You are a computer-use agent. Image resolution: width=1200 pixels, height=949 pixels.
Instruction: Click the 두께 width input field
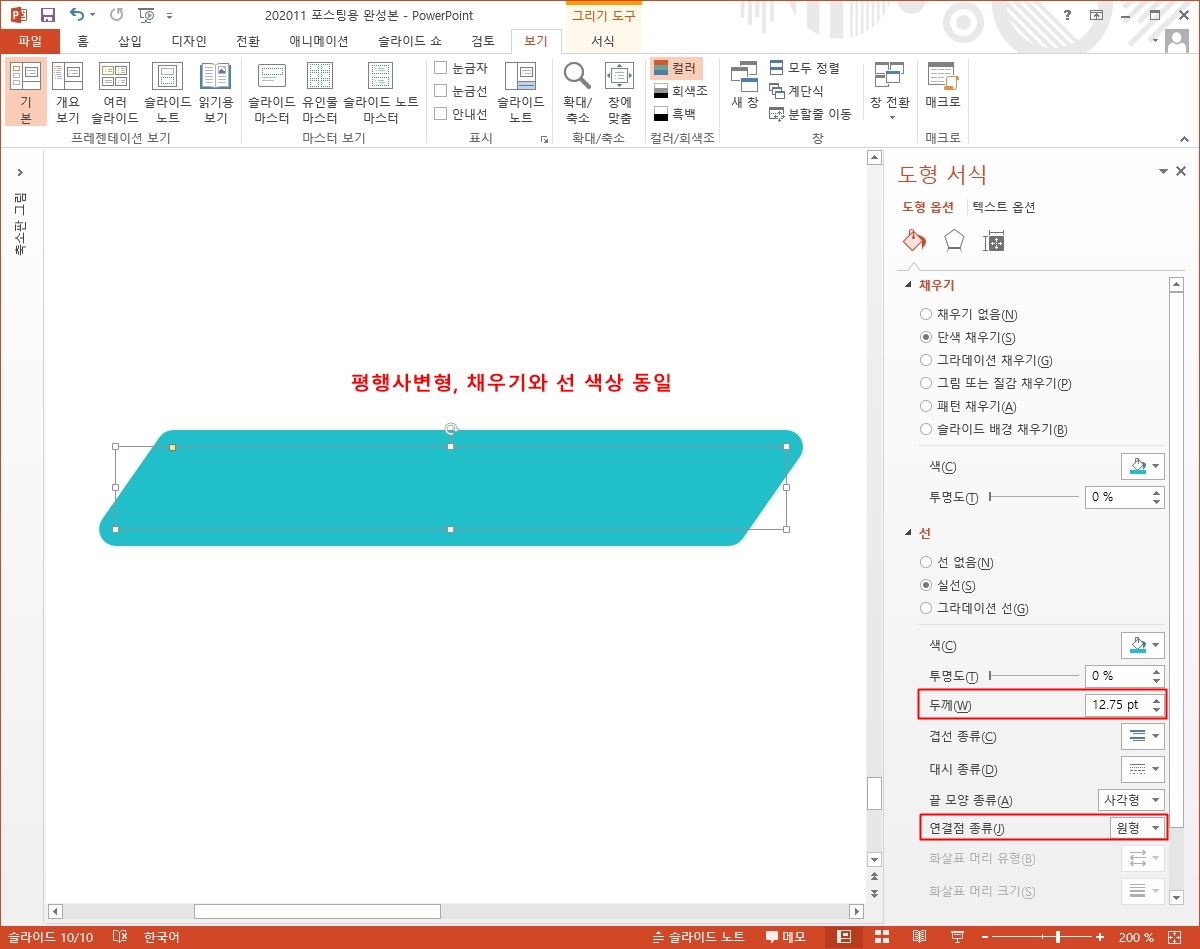pos(1117,705)
